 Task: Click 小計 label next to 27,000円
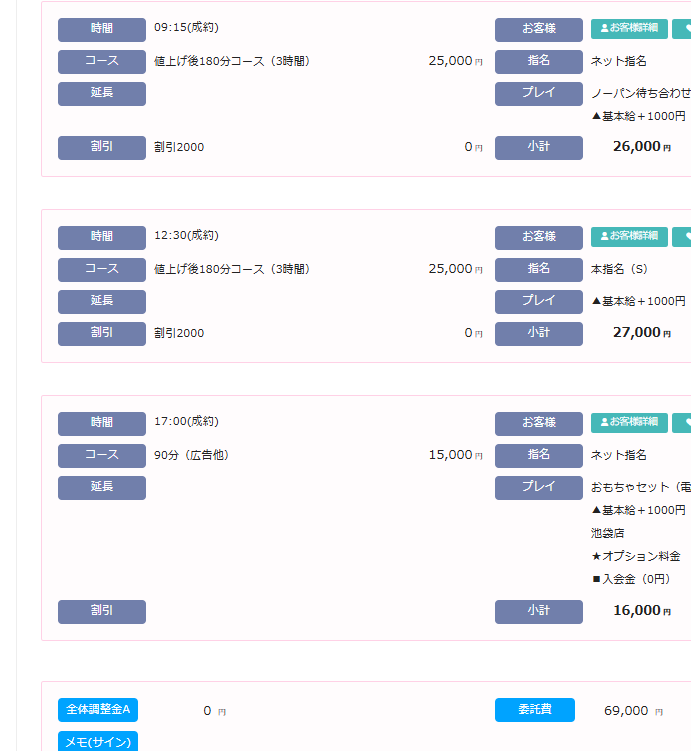538,333
